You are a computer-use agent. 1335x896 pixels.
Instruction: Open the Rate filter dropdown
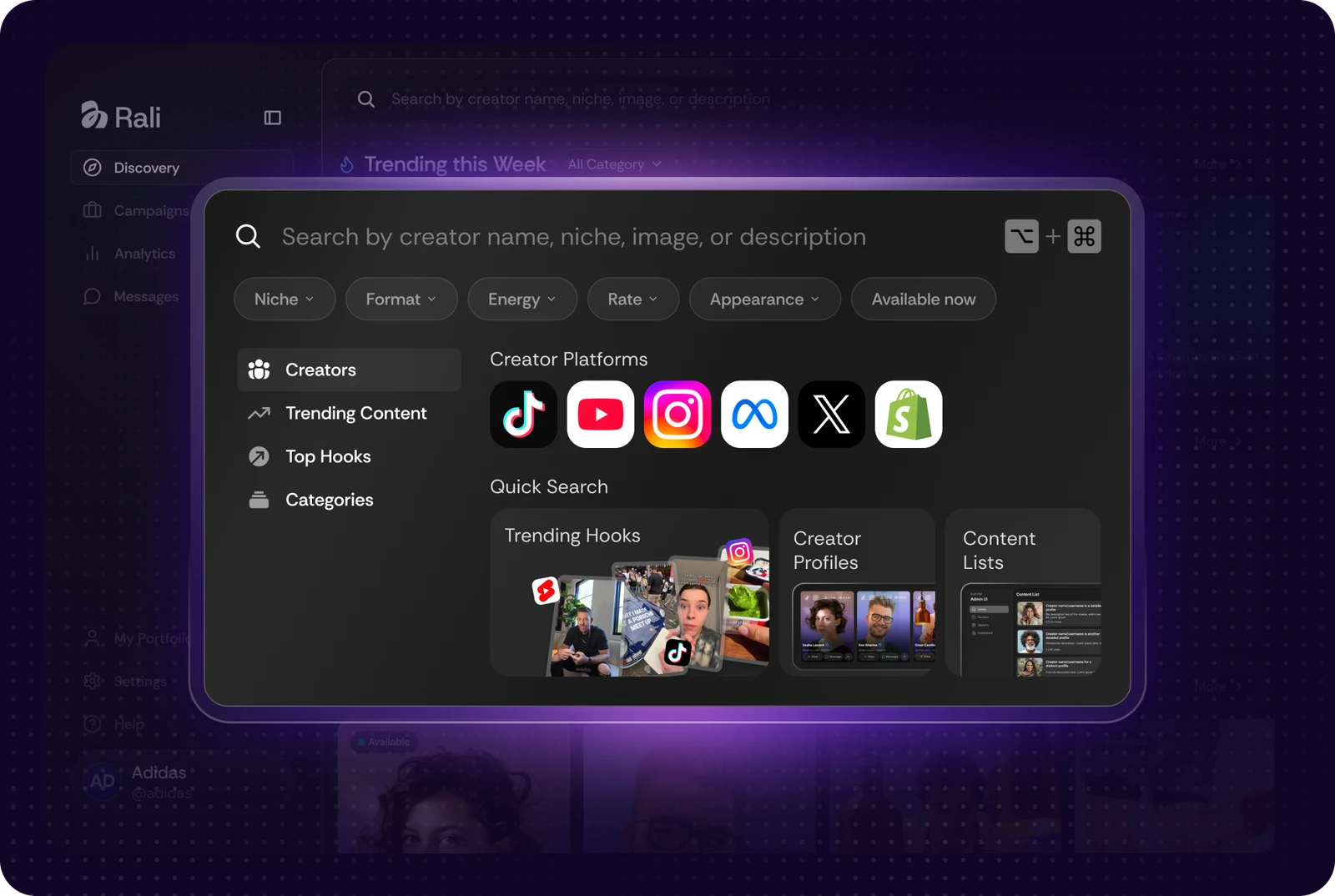tap(633, 299)
